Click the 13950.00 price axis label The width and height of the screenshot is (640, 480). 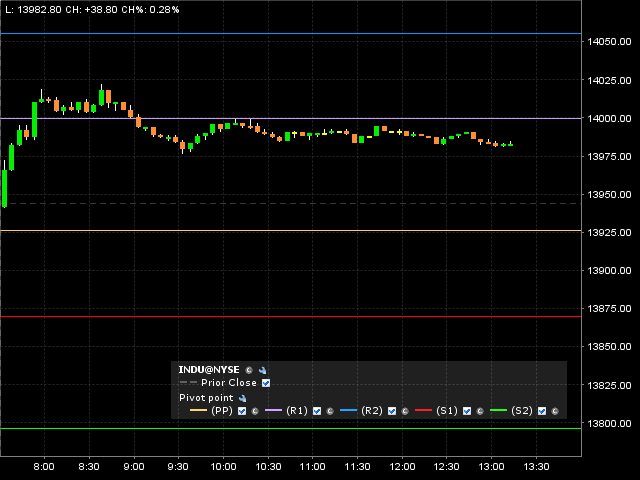pos(609,194)
